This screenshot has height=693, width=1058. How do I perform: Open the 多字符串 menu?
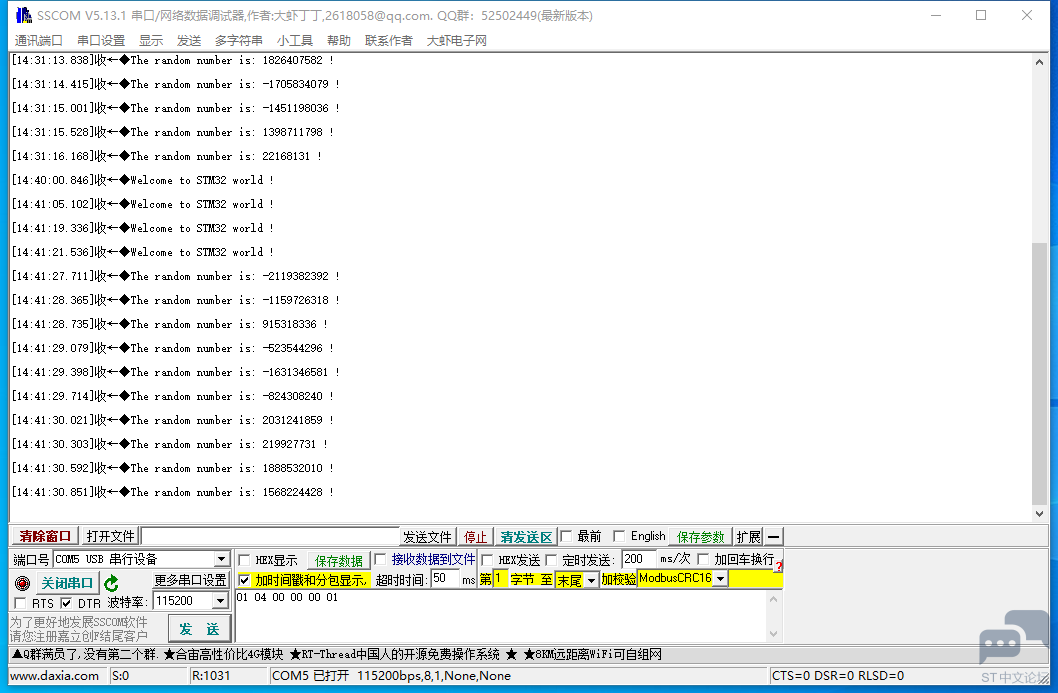[239, 40]
